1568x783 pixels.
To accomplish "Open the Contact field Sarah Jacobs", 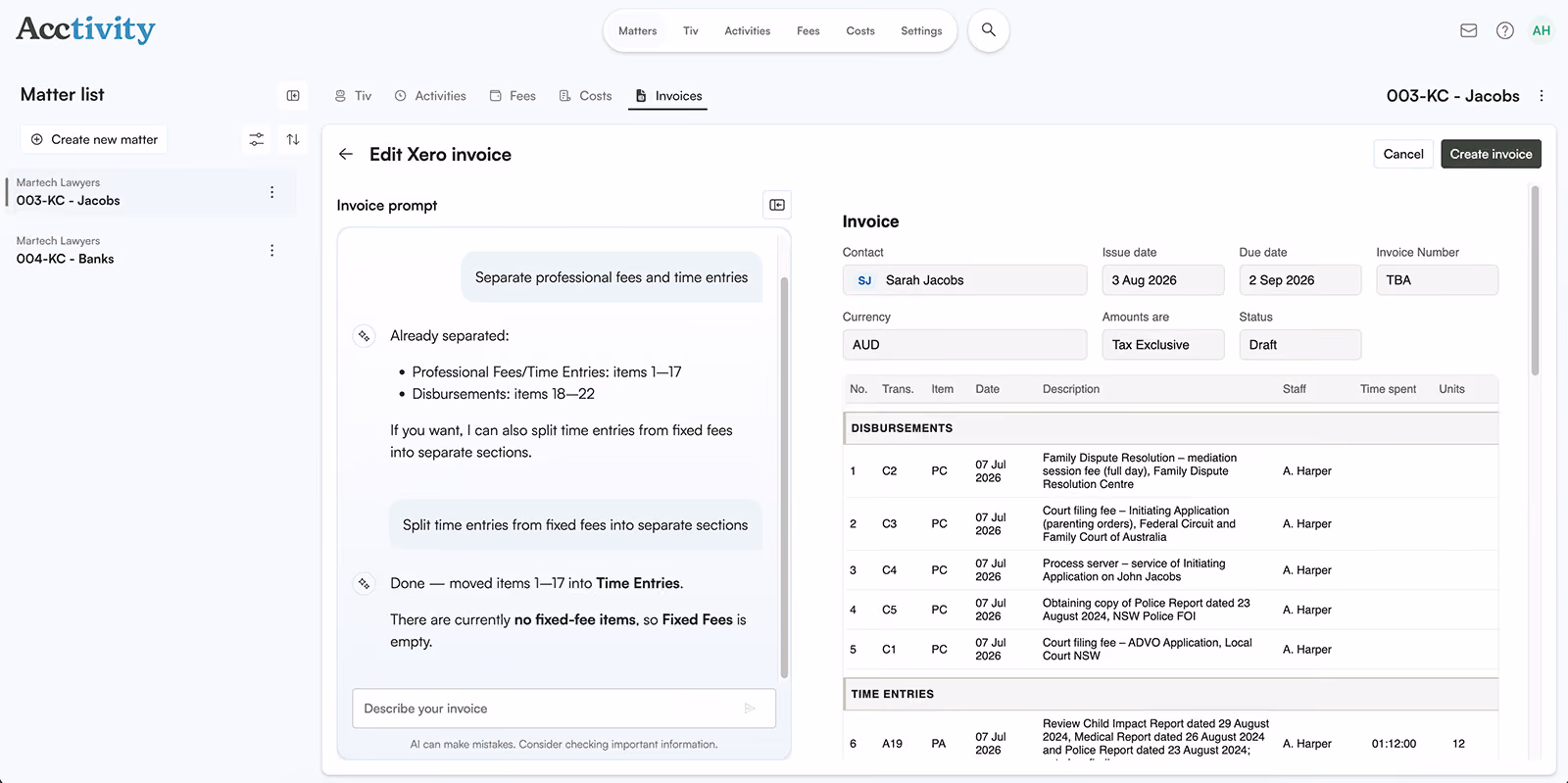I will pyautogui.click(x=964, y=280).
